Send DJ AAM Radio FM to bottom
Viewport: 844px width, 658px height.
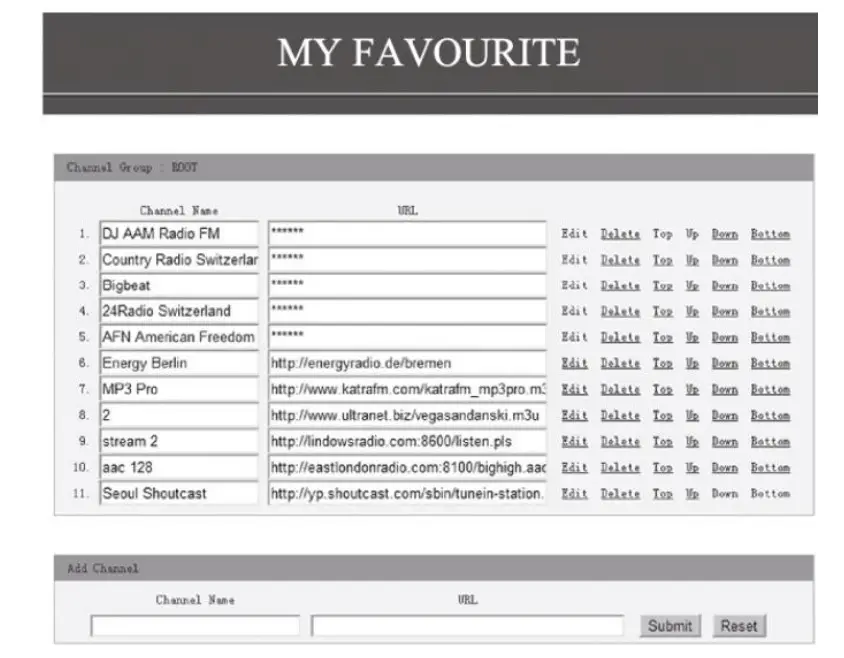tap(770, 234)
